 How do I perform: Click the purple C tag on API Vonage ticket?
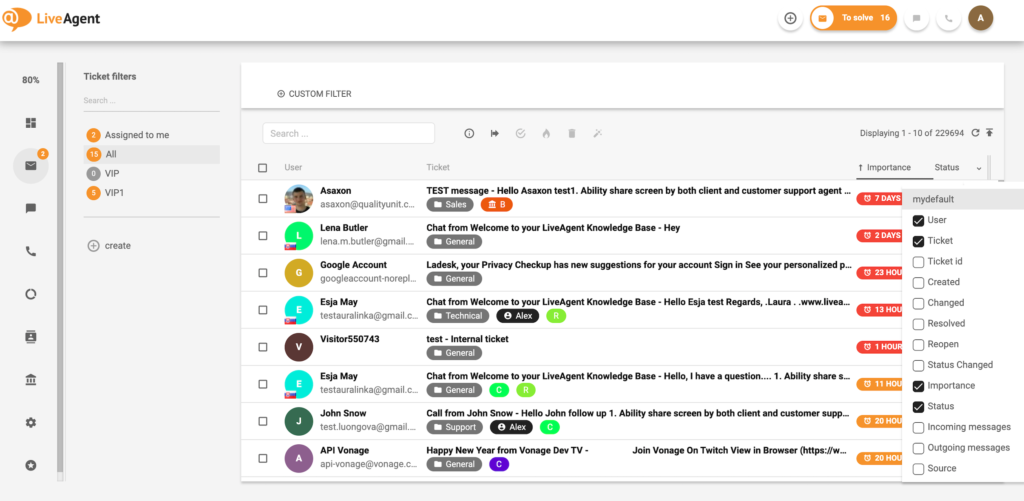(x=499, y=464)
